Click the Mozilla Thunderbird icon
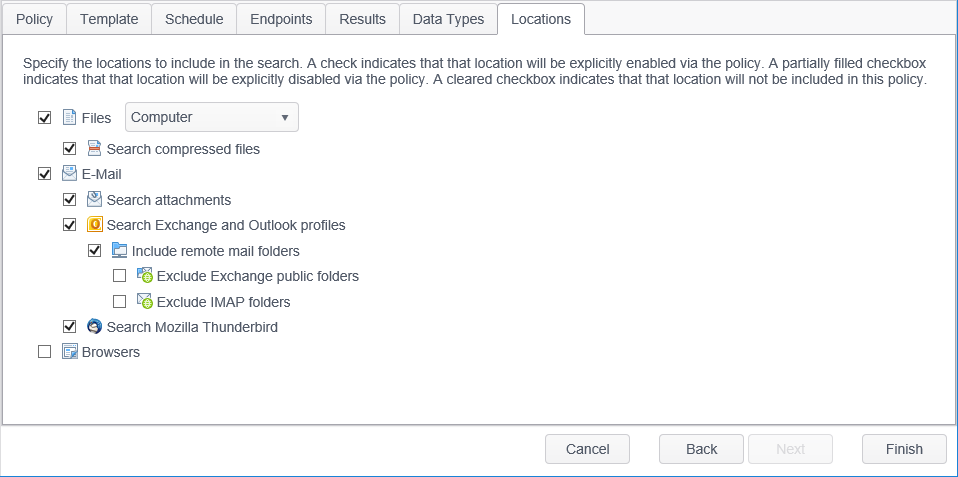 coord(95,327)
